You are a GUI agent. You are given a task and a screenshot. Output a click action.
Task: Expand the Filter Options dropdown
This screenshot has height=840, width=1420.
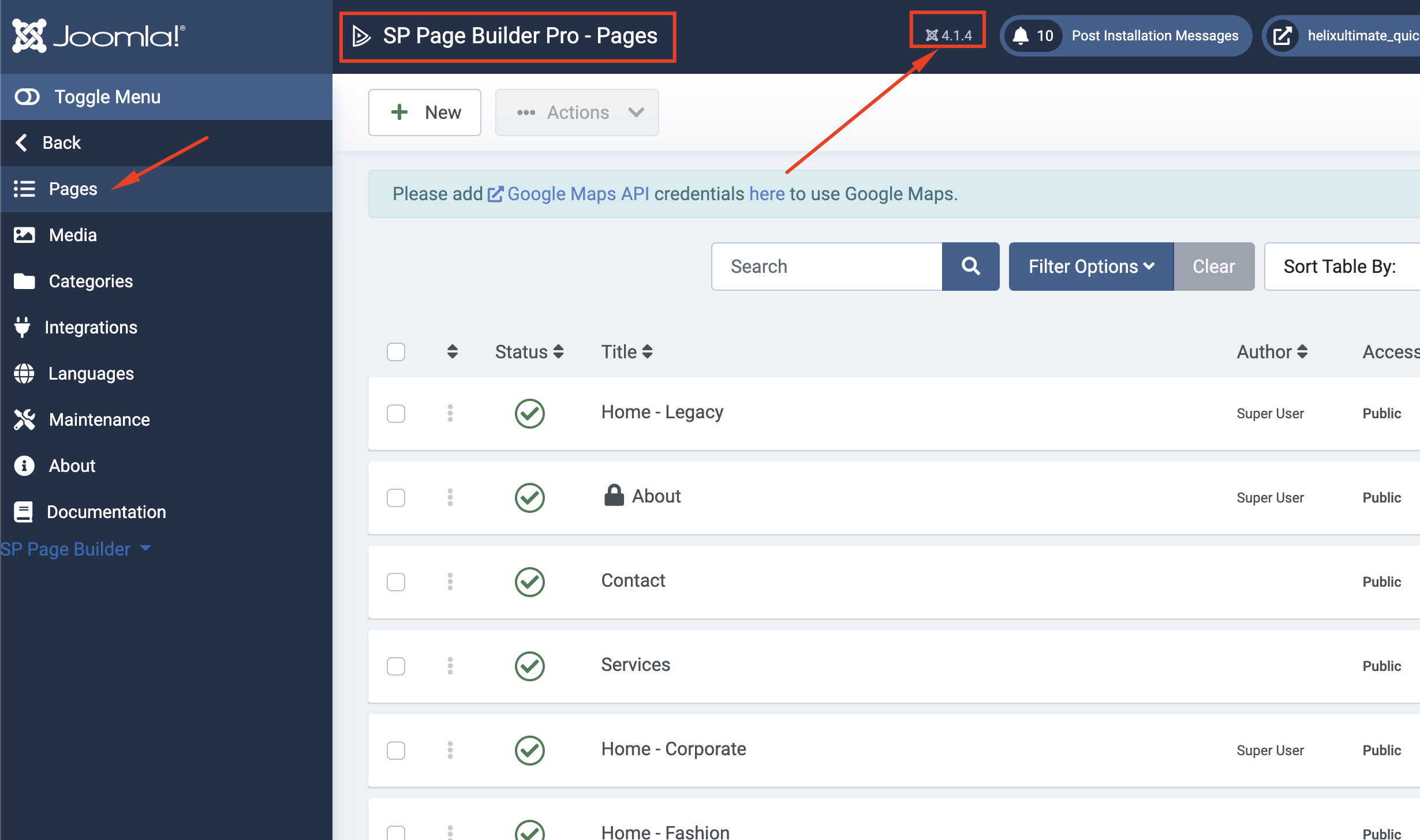point(1090,266)
